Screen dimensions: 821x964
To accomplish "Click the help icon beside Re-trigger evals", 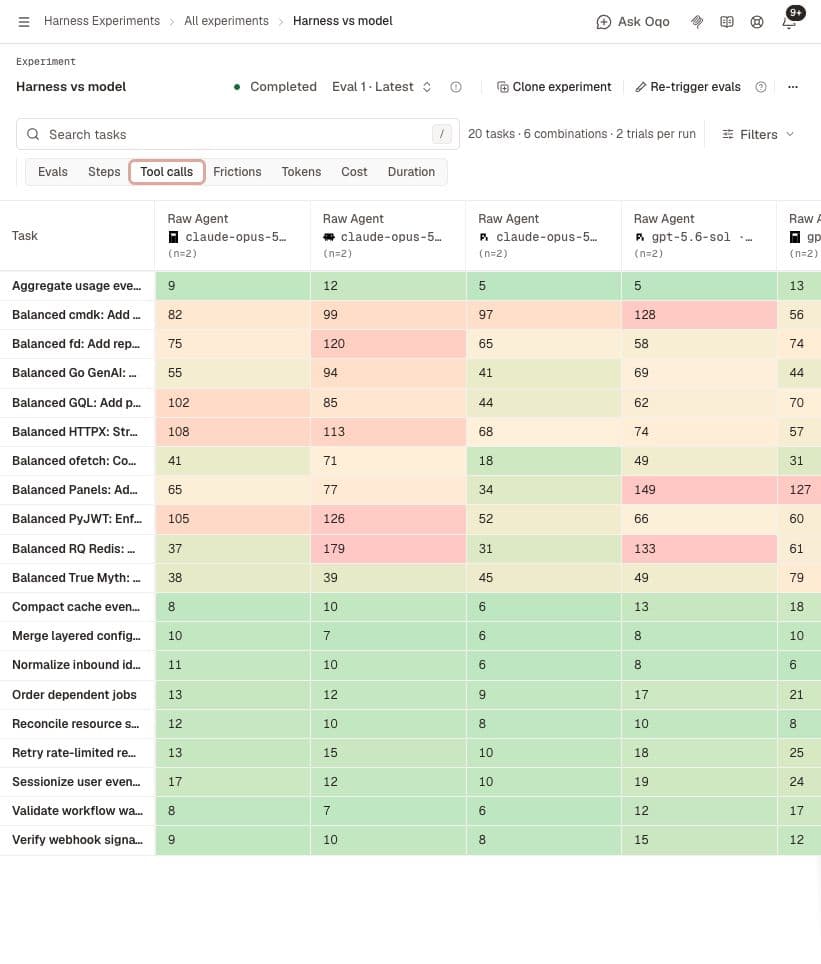I will (x=761, y=87).
